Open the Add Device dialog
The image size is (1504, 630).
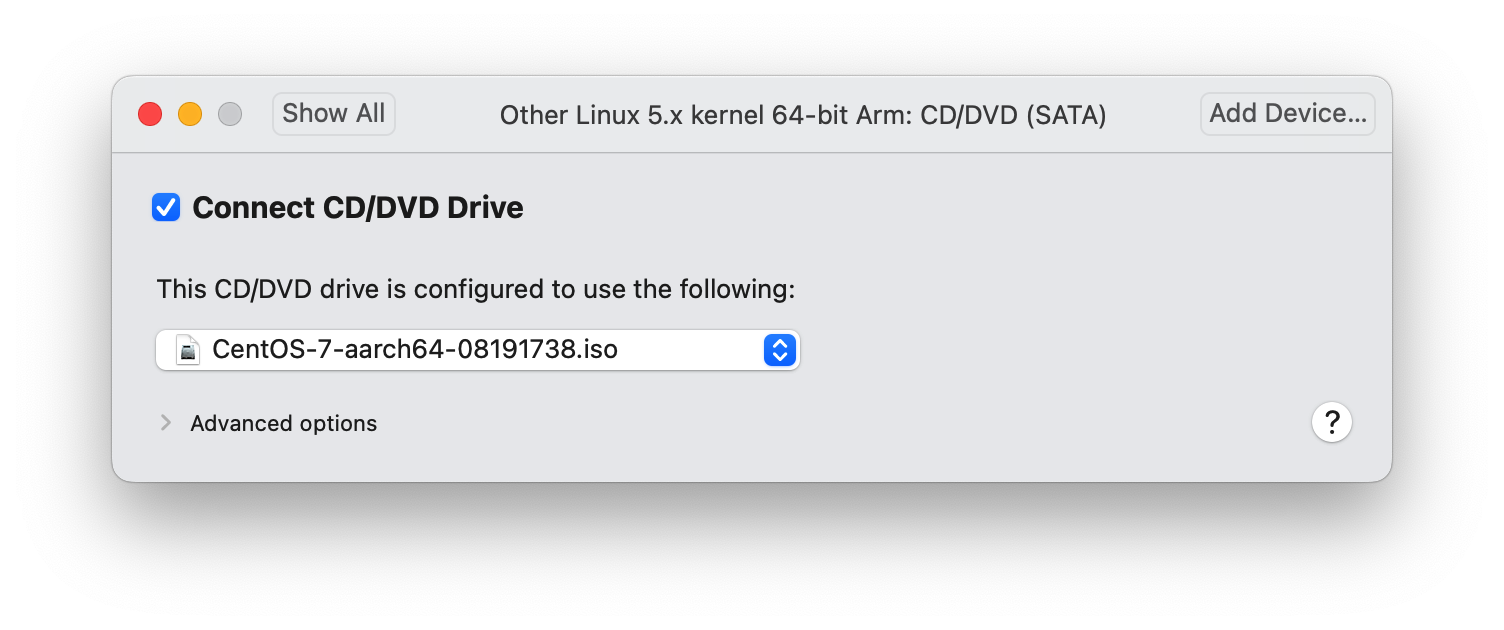1288,114
